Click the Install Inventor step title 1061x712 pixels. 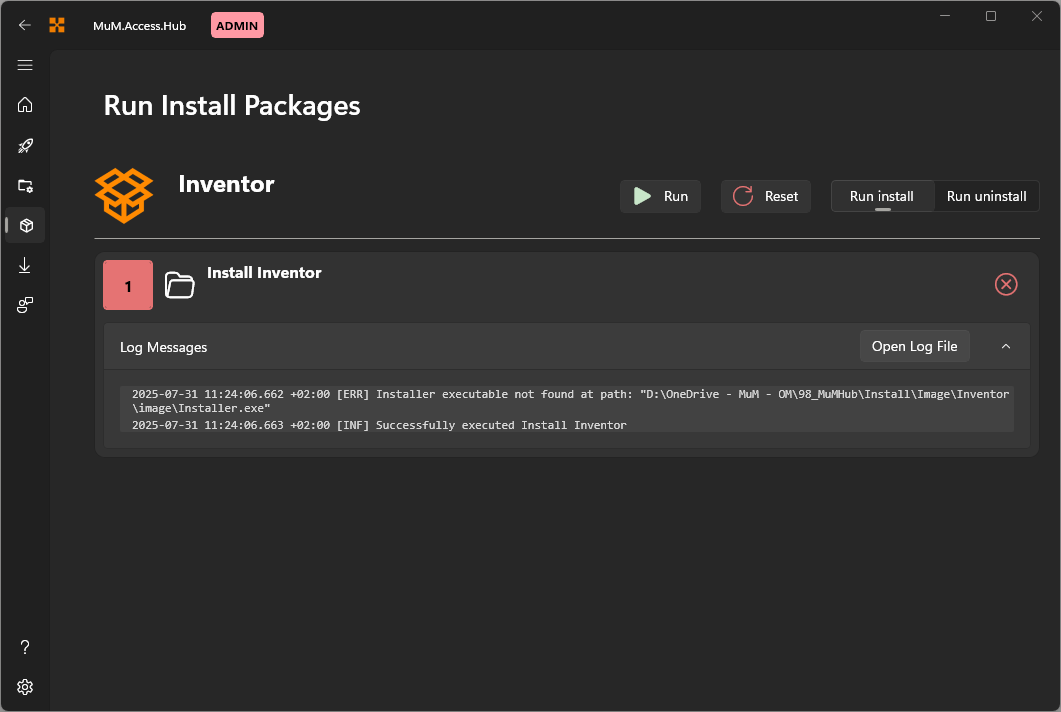(x=264, y=273)
